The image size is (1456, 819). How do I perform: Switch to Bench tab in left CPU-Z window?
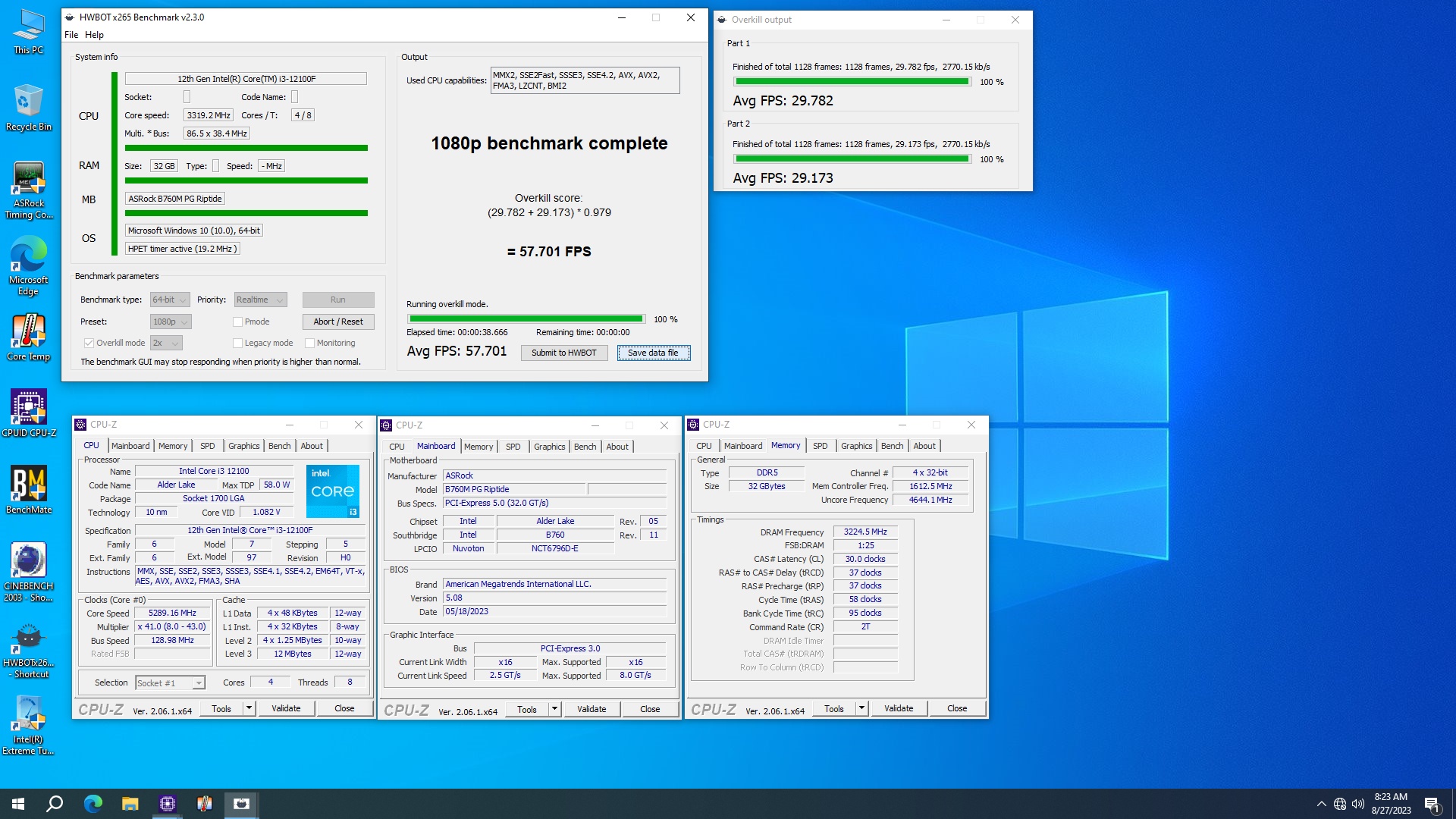(x=279, y=446)
